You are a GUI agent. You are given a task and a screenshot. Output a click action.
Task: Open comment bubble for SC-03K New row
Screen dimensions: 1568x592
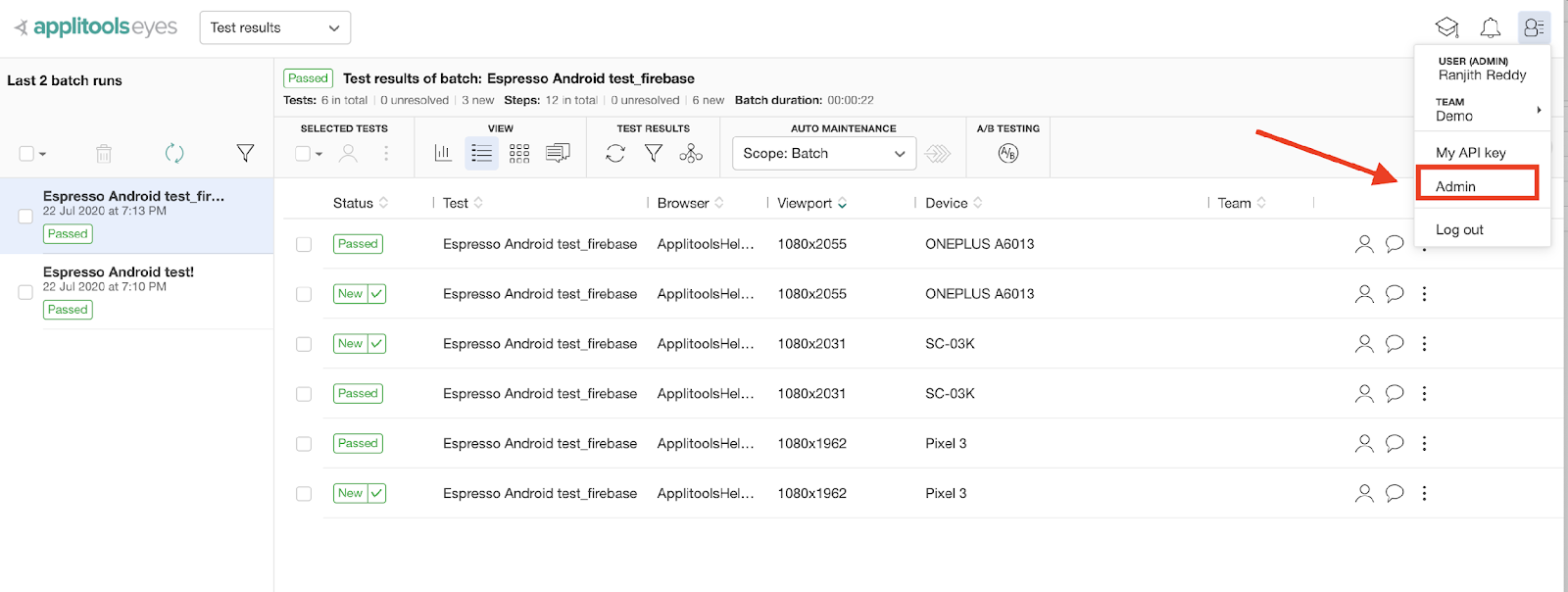tap(1395, 343)
